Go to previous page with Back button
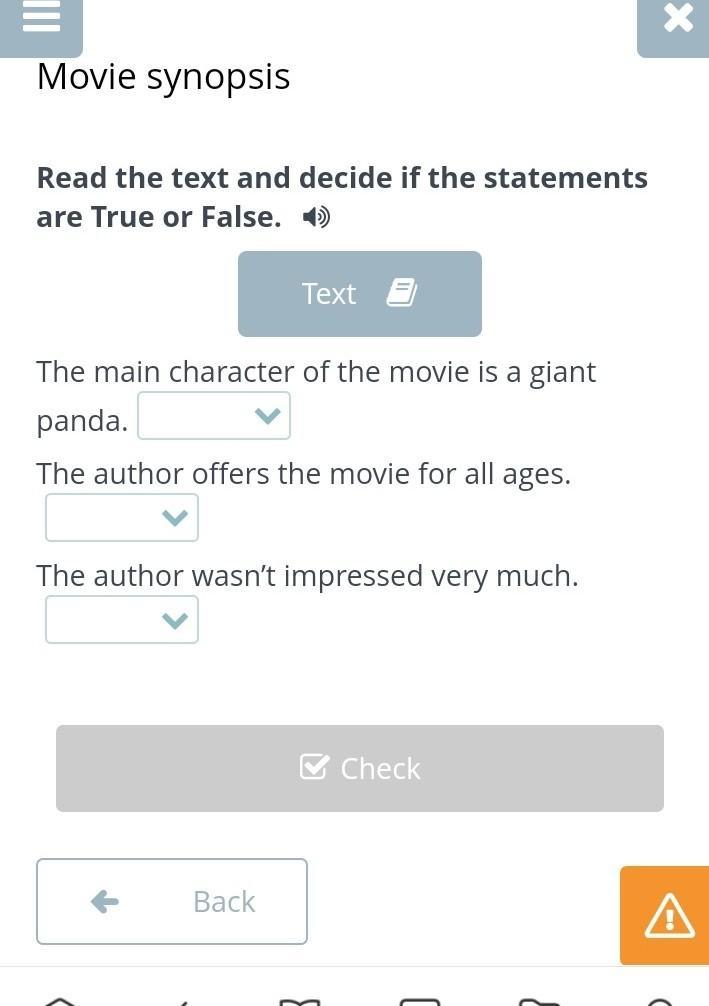Screen dimensions: 709x1006 [172, 901]
